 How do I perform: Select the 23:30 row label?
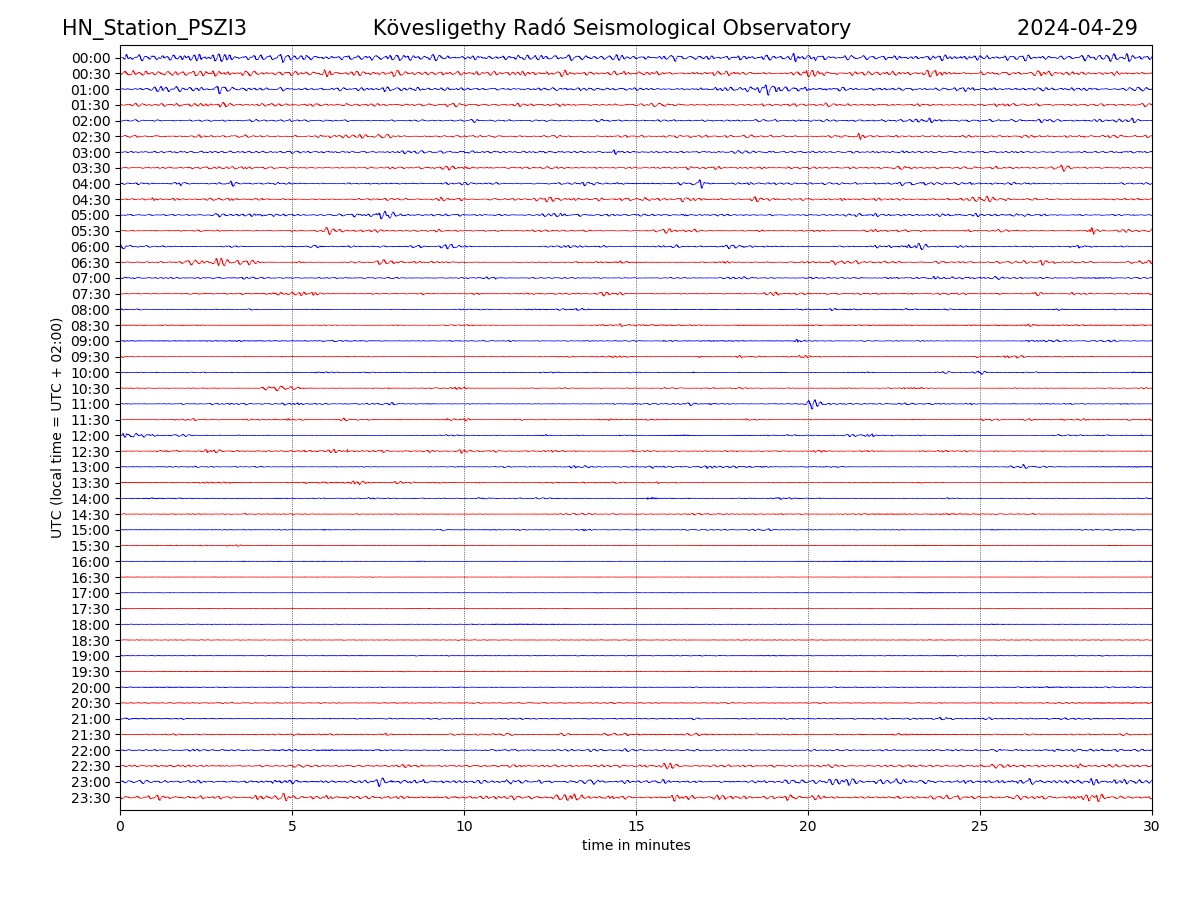click(91, 798)
